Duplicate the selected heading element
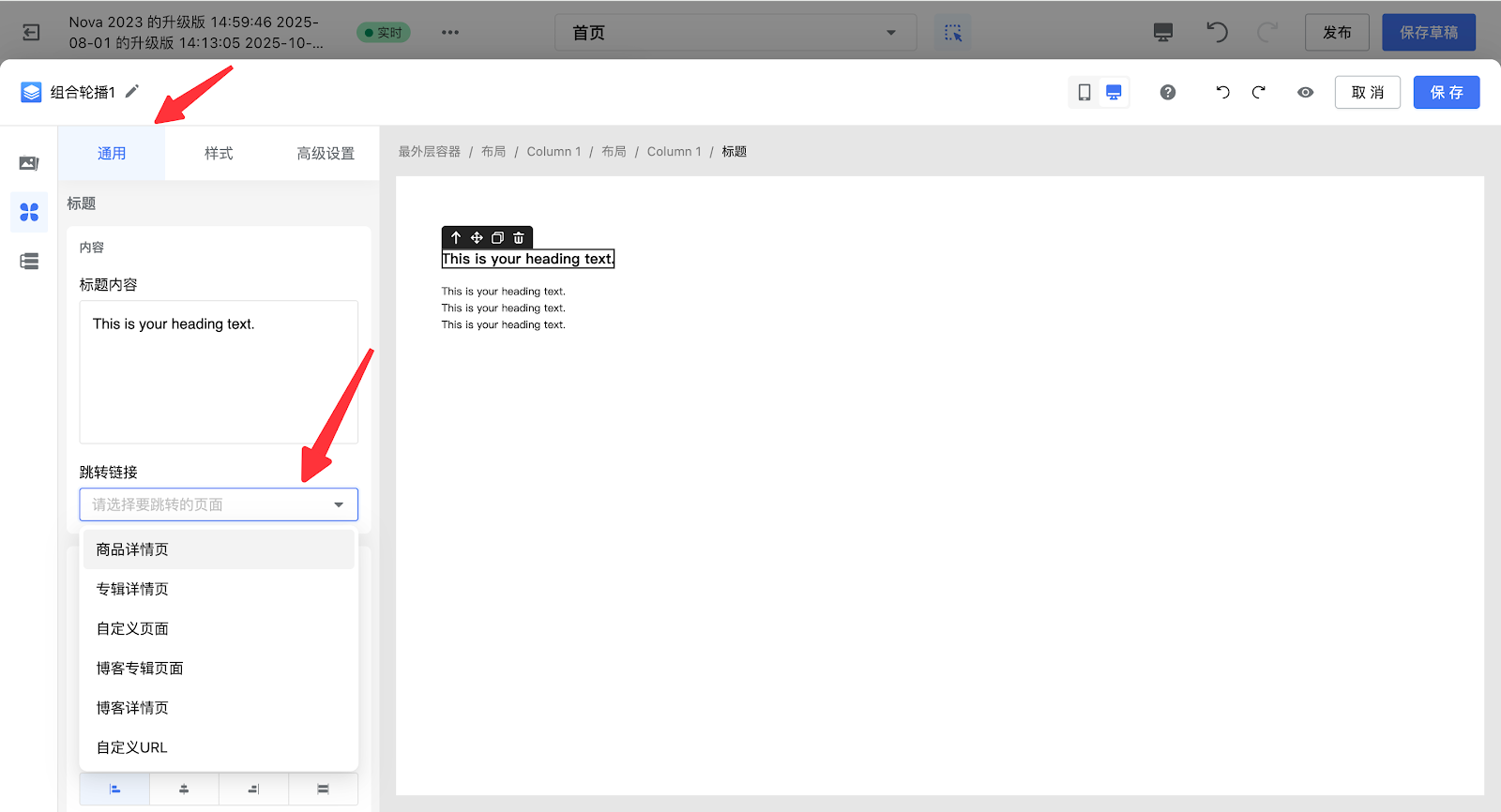 (498, 238)
